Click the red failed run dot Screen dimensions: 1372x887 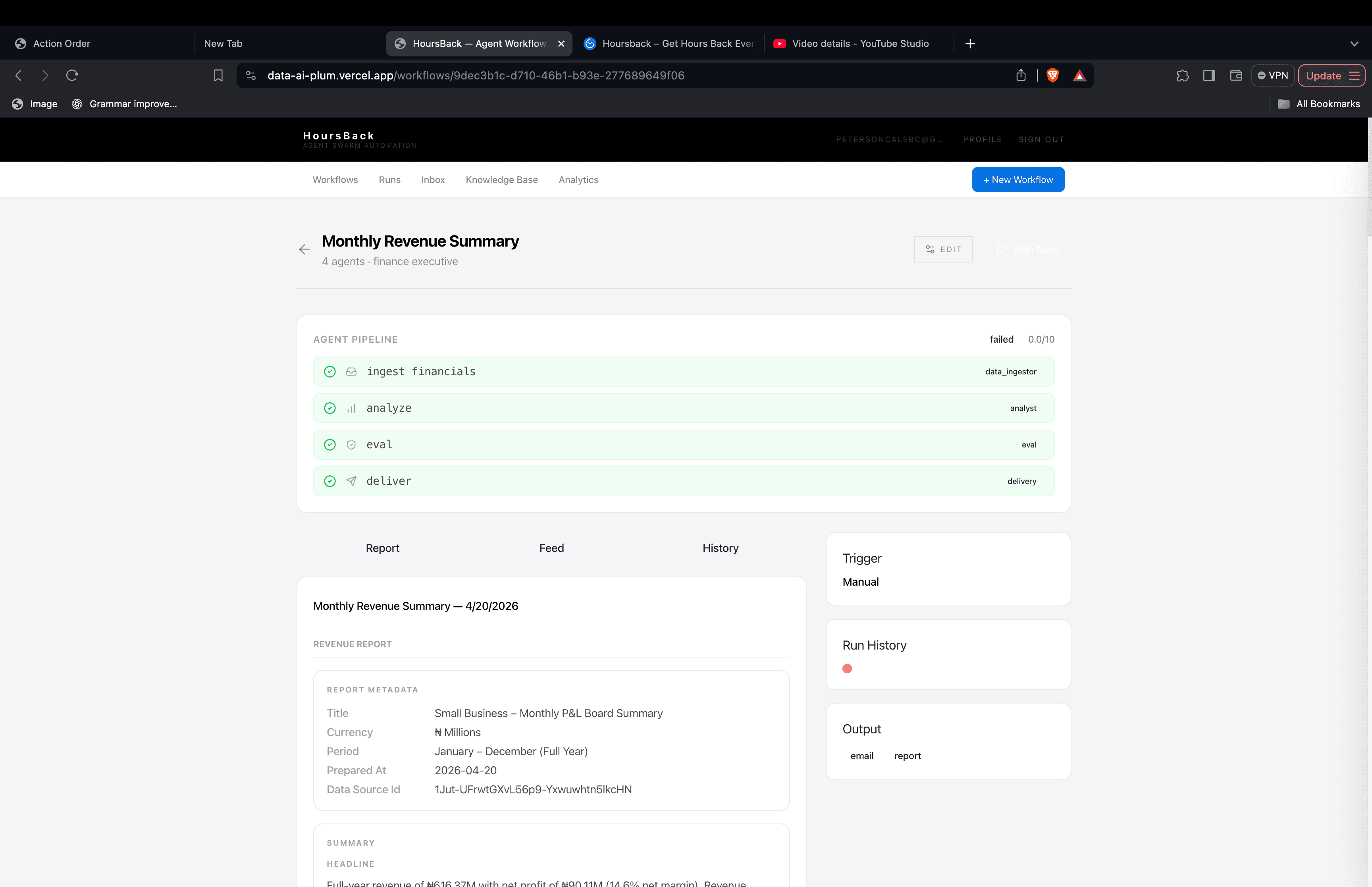[847, 669]
